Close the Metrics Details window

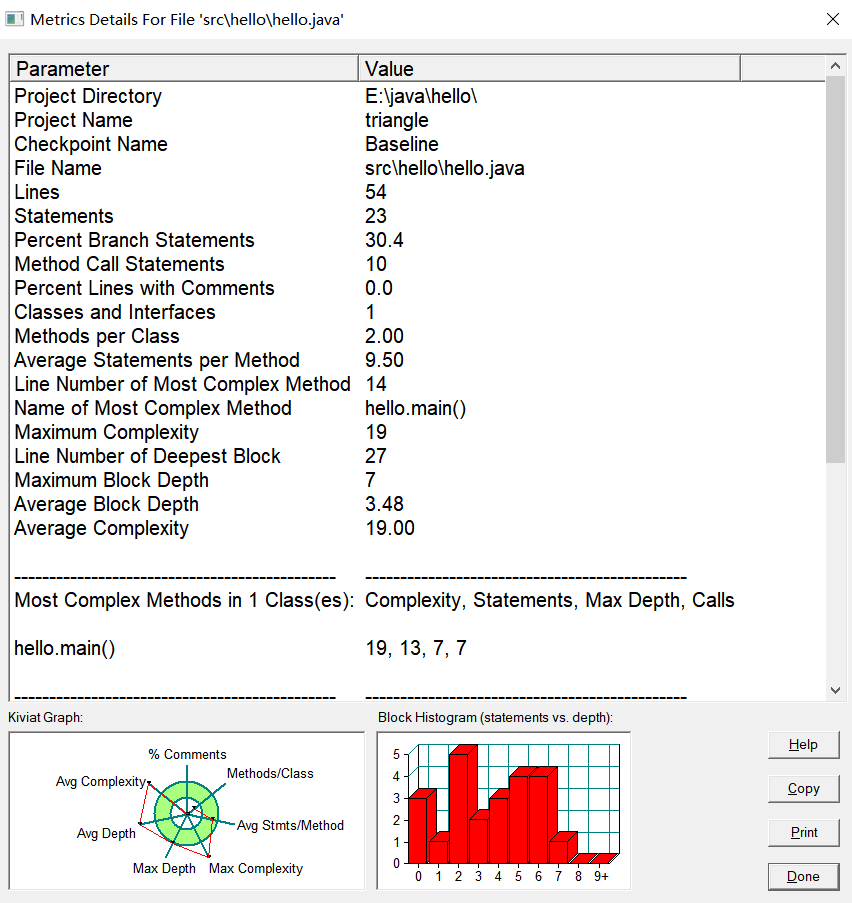(832, 19)
